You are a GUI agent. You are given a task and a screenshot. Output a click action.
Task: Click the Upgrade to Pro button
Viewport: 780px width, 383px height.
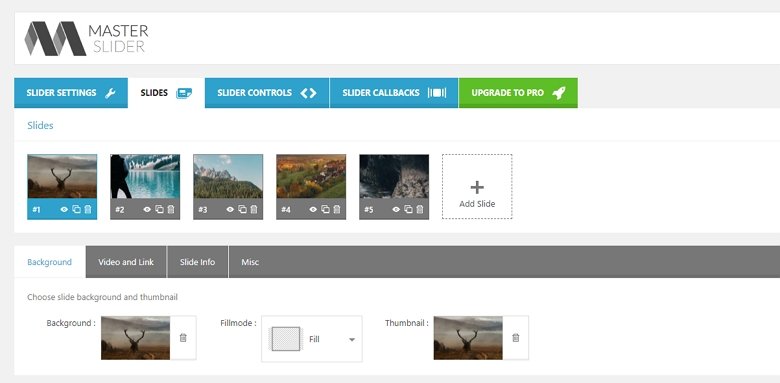tap(518, 93)
